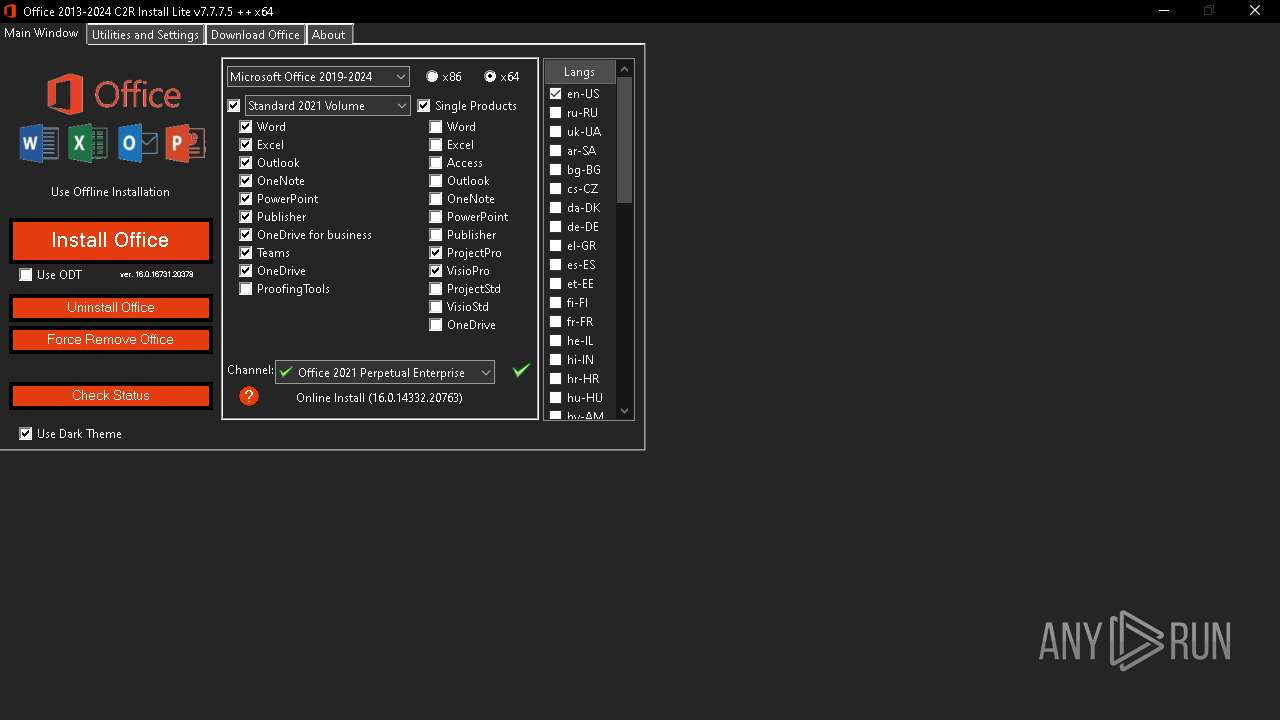1280x720 pixels.
Task: Uncheck Word in the suite list
Action: 246,127
